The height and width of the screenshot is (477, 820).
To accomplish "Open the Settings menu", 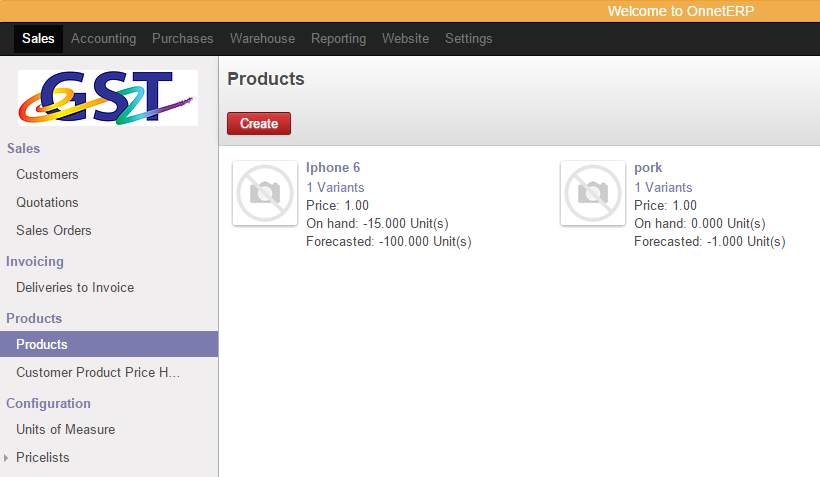I will (469, 39).
